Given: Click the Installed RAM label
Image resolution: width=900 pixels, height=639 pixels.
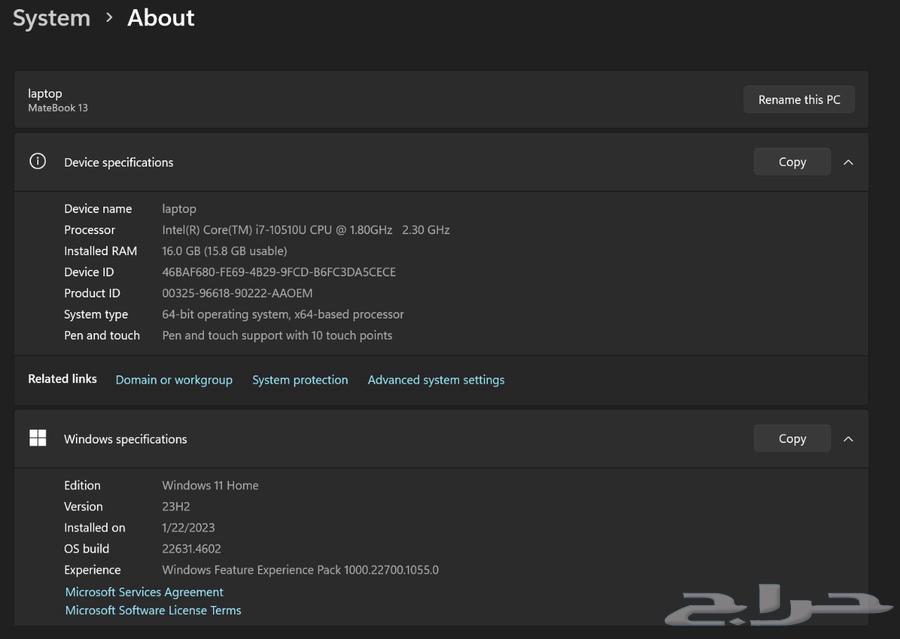Looking at the screenshot, I should [100, 251].
